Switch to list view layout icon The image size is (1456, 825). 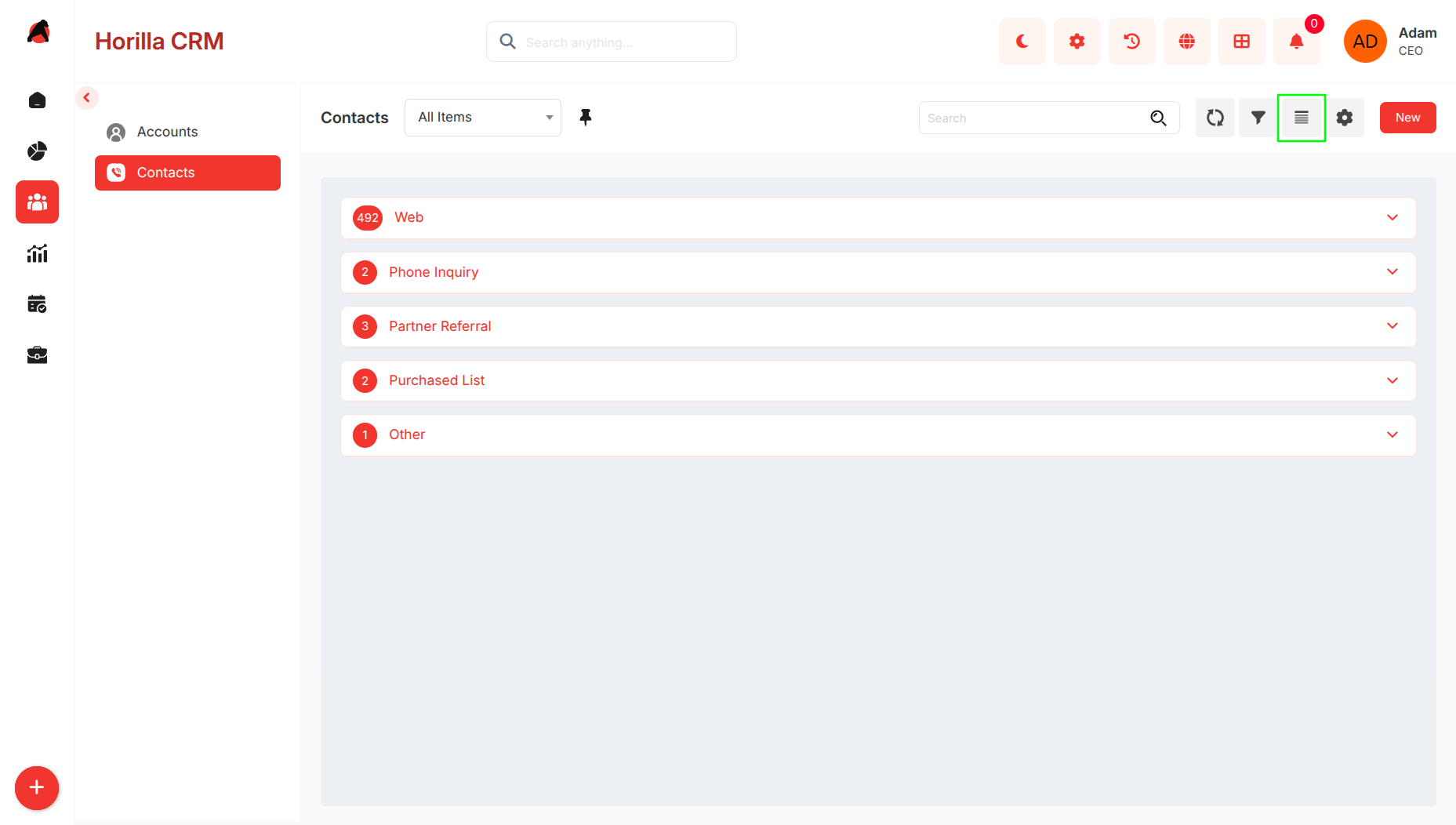1302,118
